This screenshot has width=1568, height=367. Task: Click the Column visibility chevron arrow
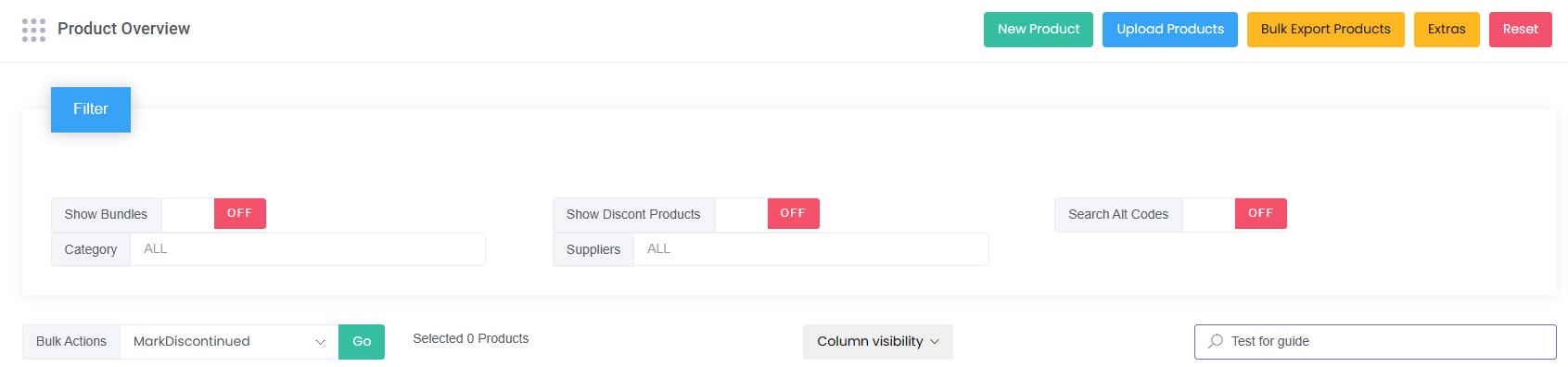tap(935, 342)
